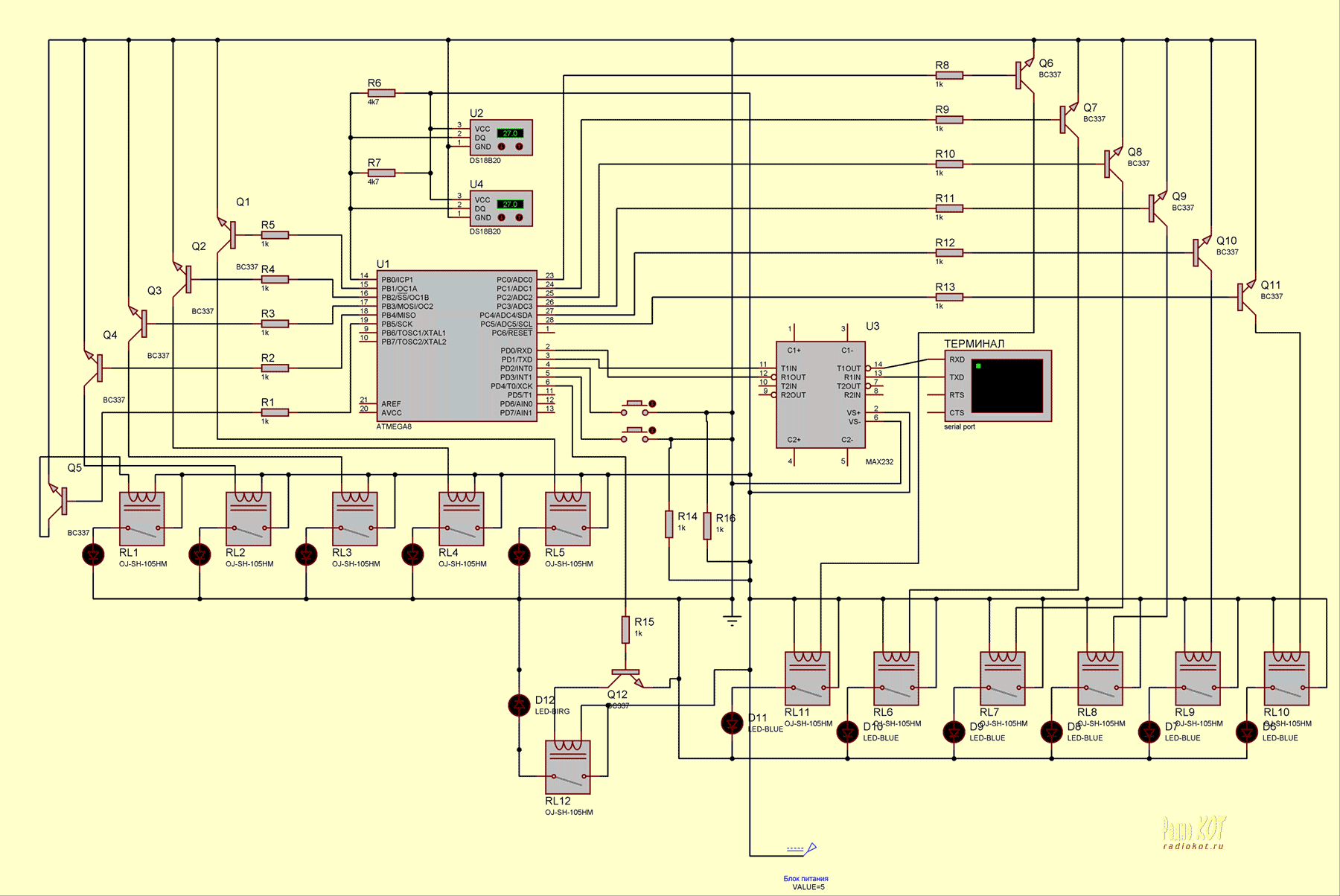This screenshot has width=1340, height=896.
Task: Click the ATMEGA8 microcontroller U1
Action: [x=455, y=346]
